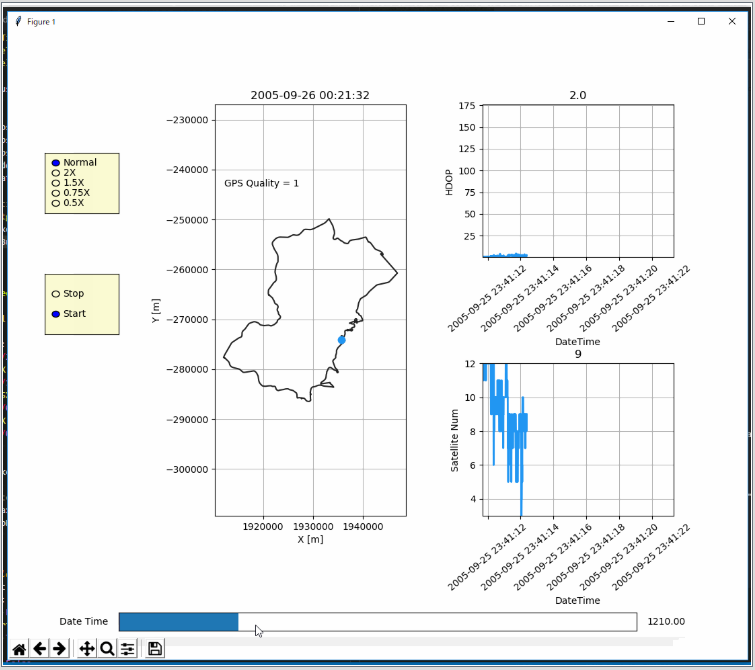755x670 pixels.
Task: Go forward to next view arrow
Action: pyautogui.click(x=59, y=649)
